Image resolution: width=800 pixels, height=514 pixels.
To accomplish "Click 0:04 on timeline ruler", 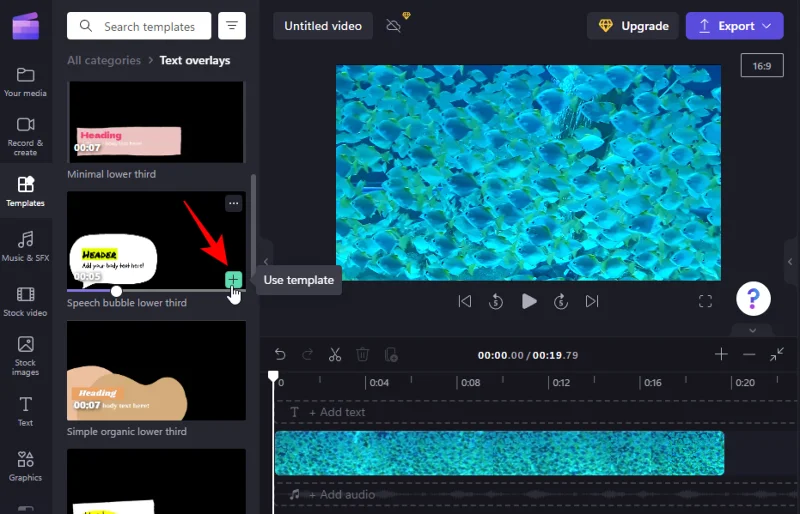I will coord(379,382).
